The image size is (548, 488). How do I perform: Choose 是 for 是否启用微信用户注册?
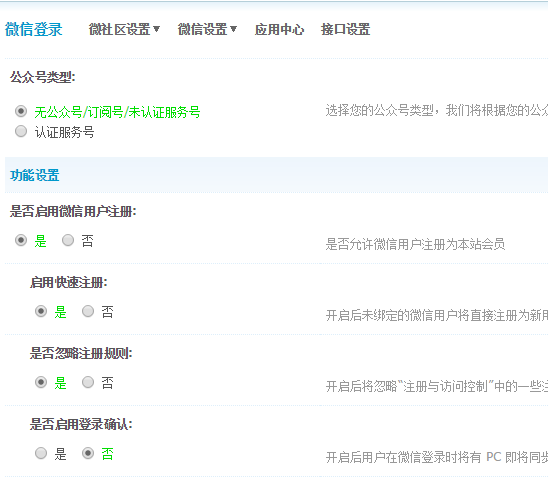[x=21, y=240]
